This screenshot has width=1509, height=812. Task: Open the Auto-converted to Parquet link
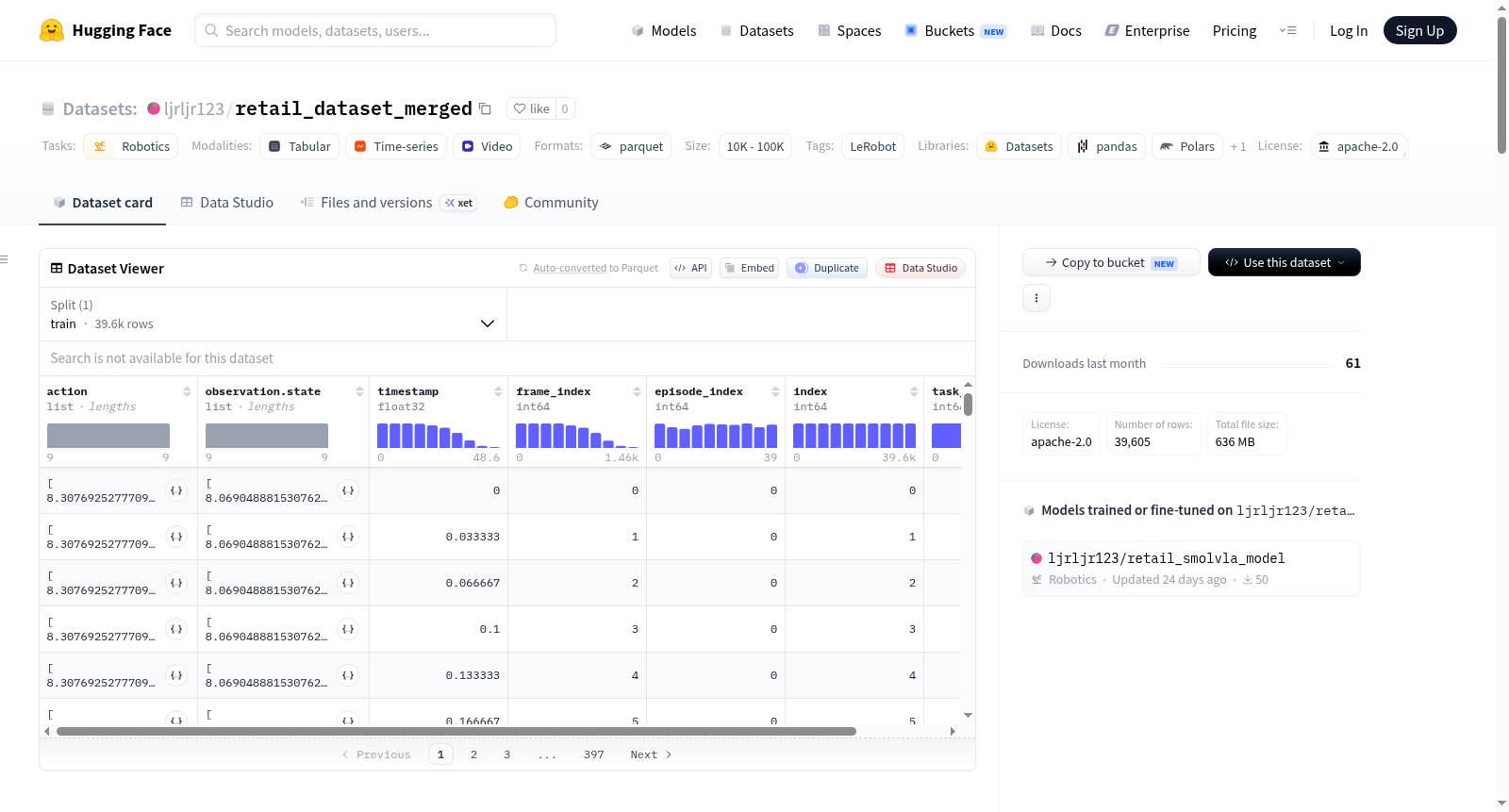tap(570, 268)
